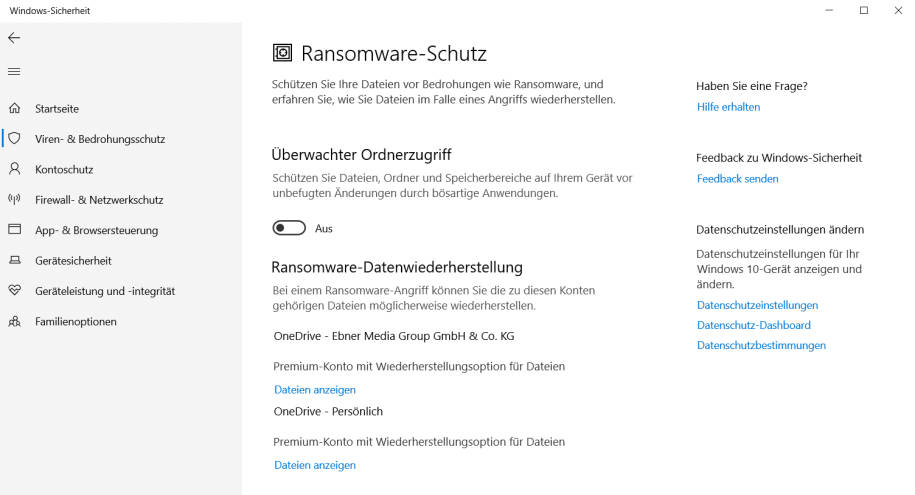The image size is (915, 495).
Task: Click the App- & Browsersteuerung window icon
Action: point(15,229)
